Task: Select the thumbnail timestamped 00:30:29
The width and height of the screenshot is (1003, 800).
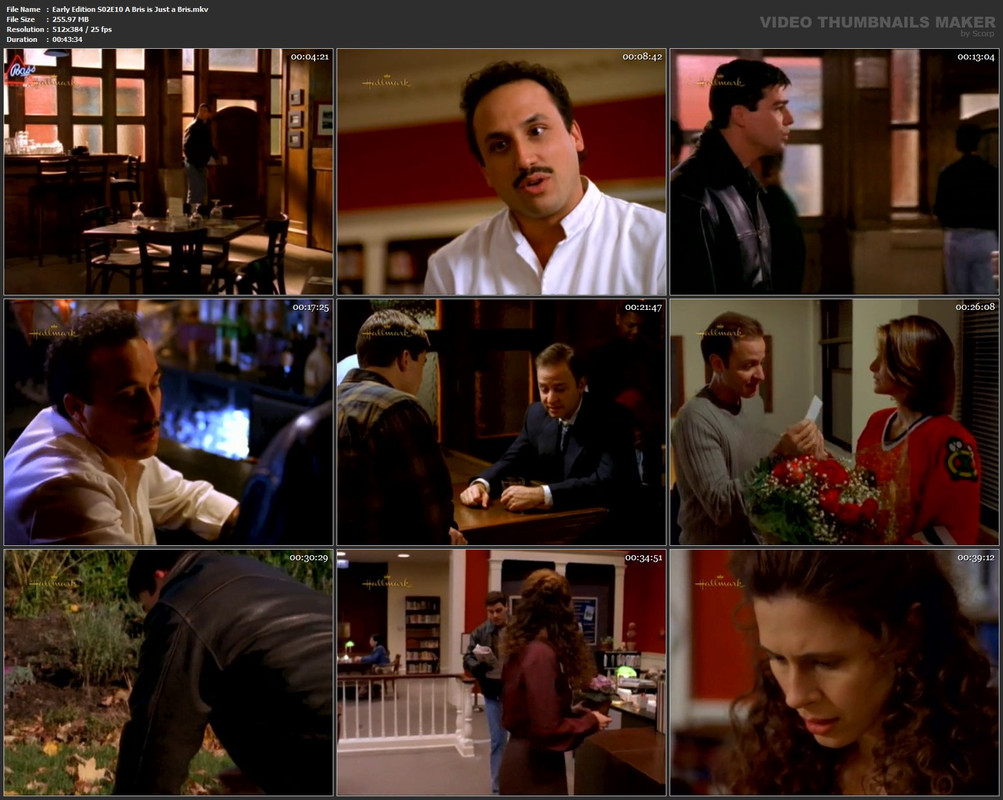Action: click(168, 673)
